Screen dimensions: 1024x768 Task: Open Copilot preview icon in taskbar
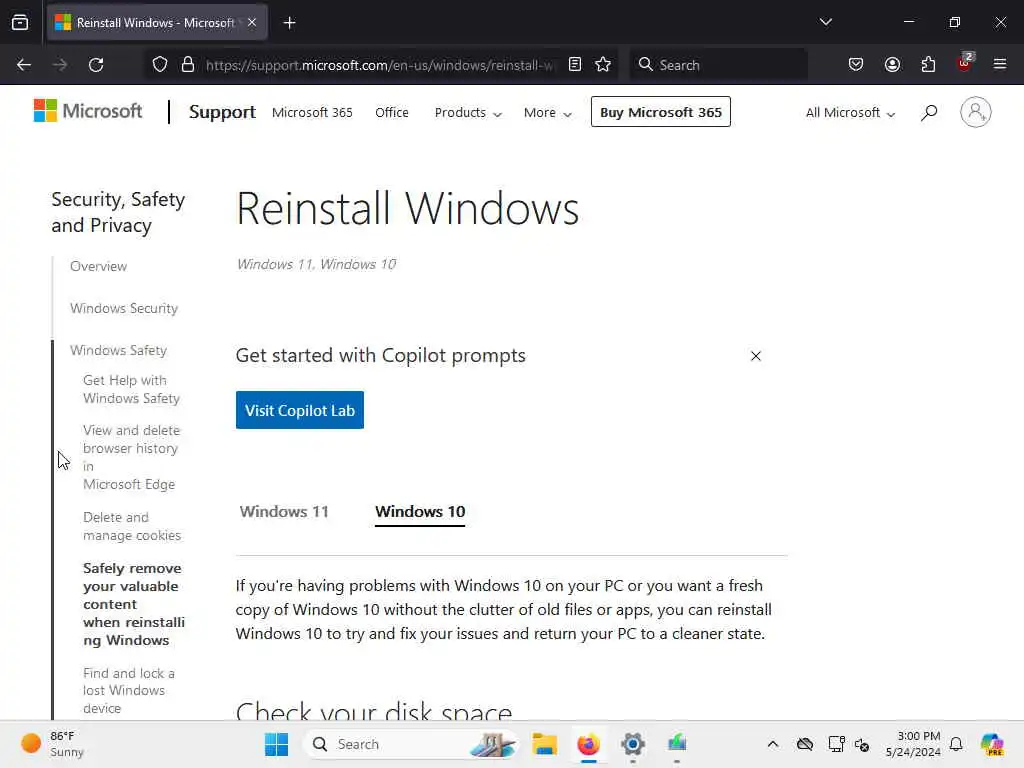click(992, 744)
